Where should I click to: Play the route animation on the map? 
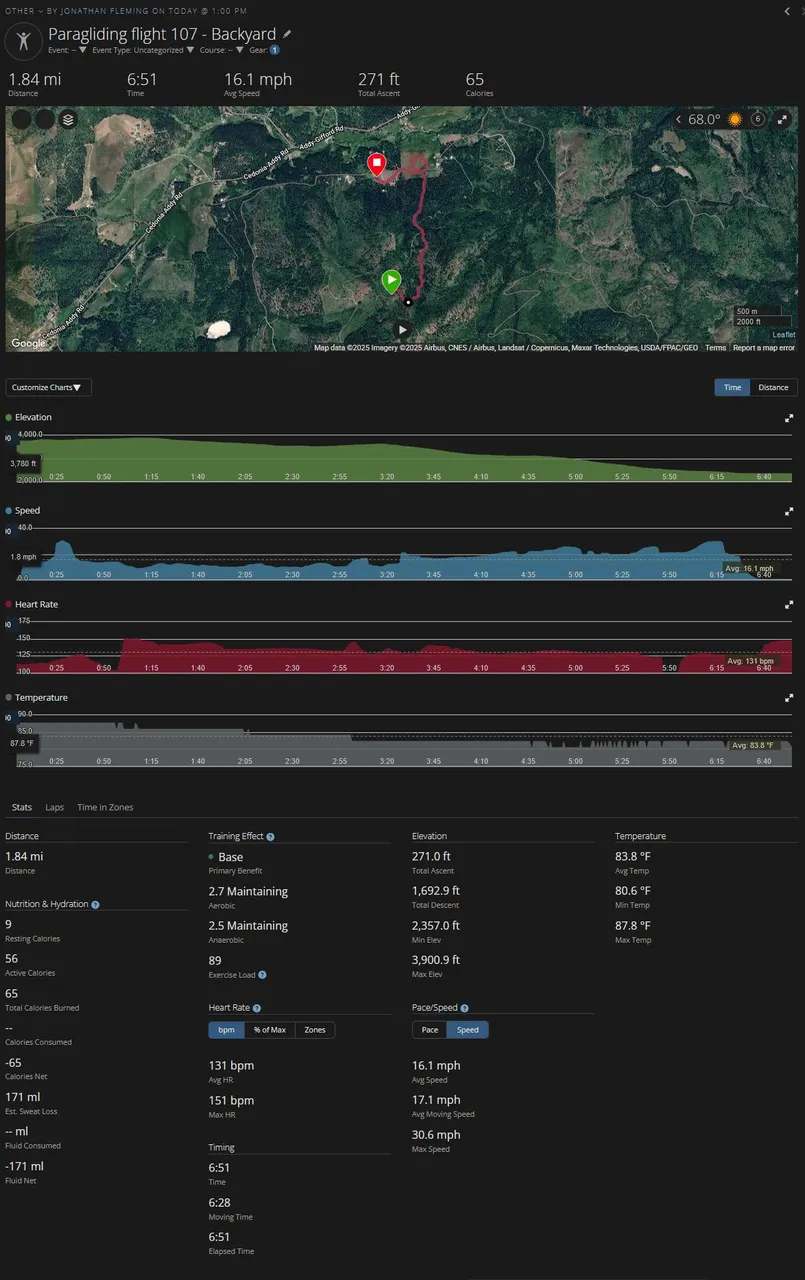402,329
